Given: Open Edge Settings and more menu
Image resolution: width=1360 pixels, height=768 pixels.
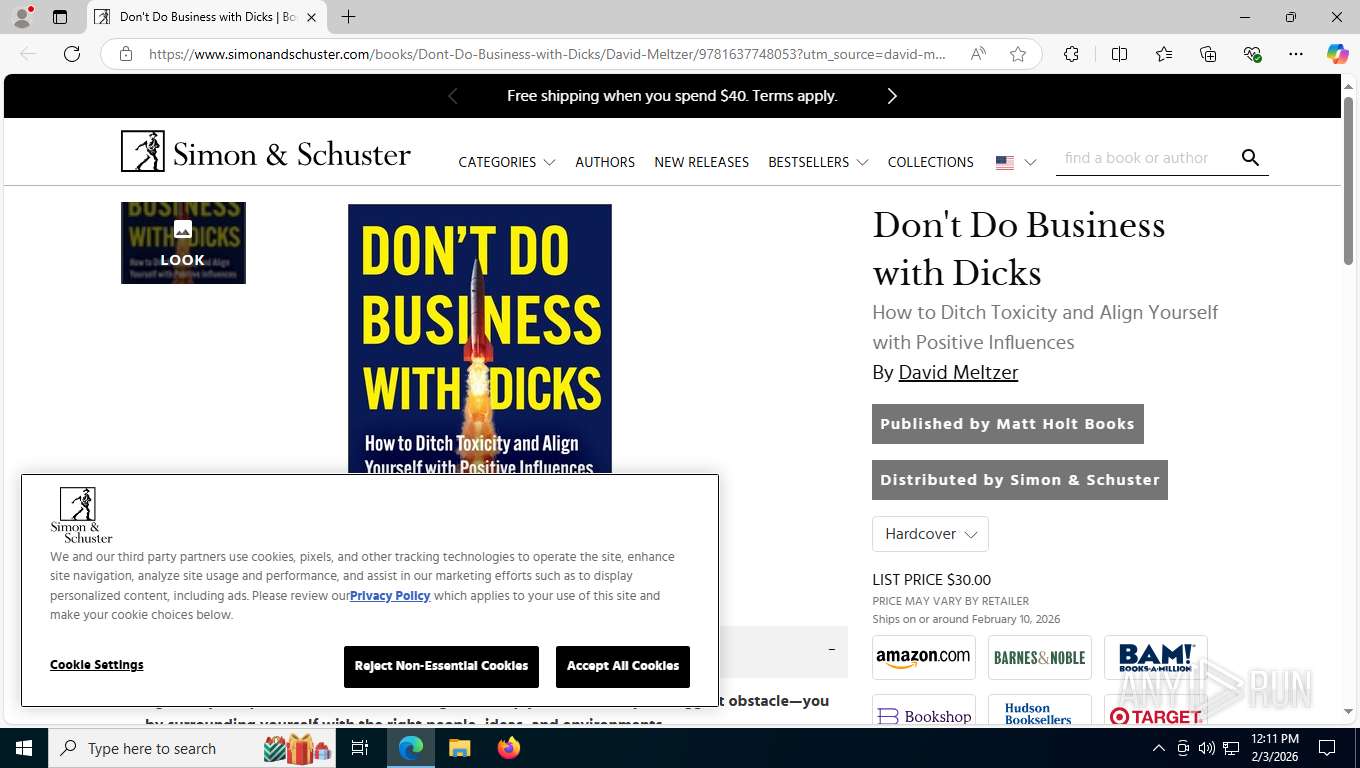Looking at the screenshot, I should tap(1296, 54).
